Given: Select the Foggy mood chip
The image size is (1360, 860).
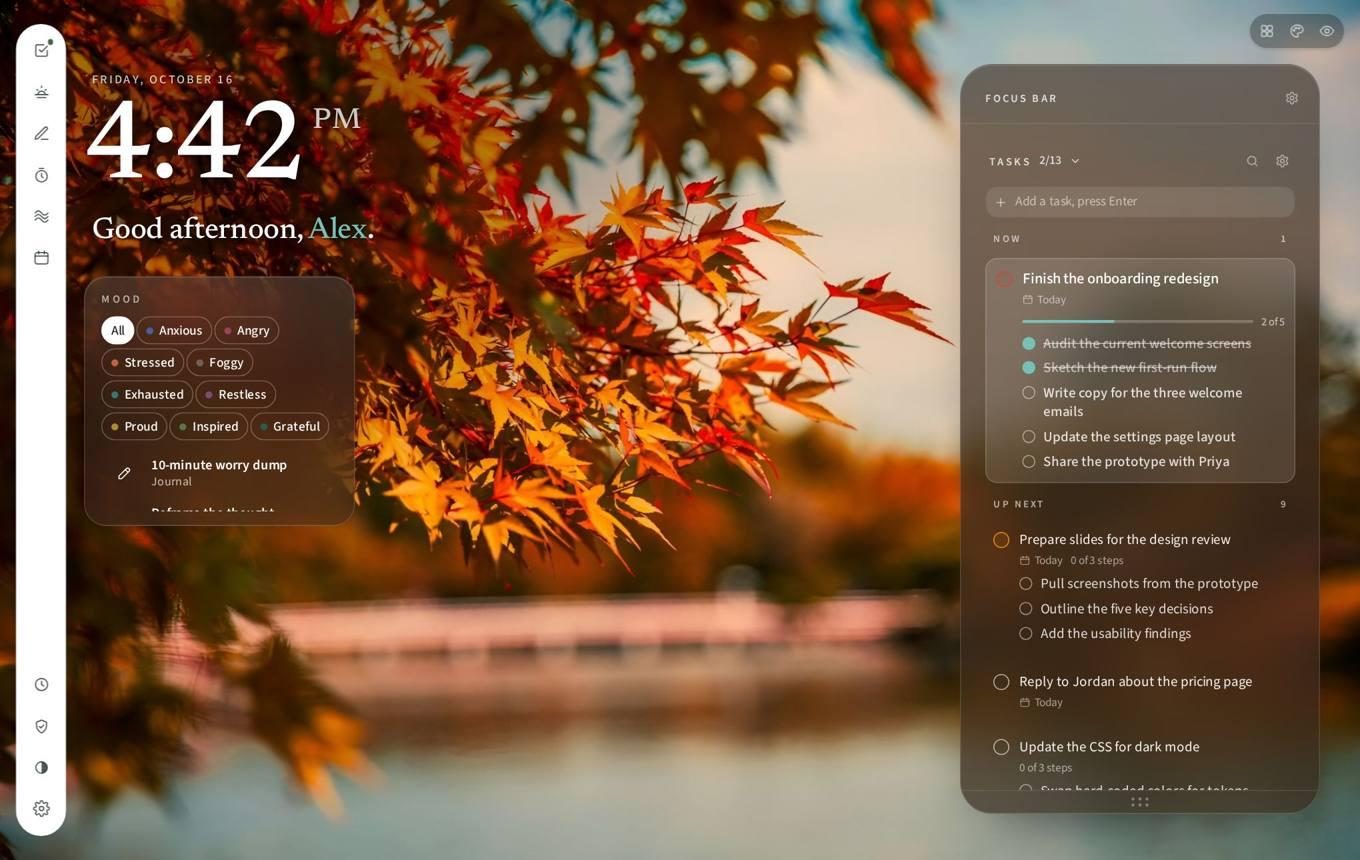Looking at the screenshot, I should (219, 363).
